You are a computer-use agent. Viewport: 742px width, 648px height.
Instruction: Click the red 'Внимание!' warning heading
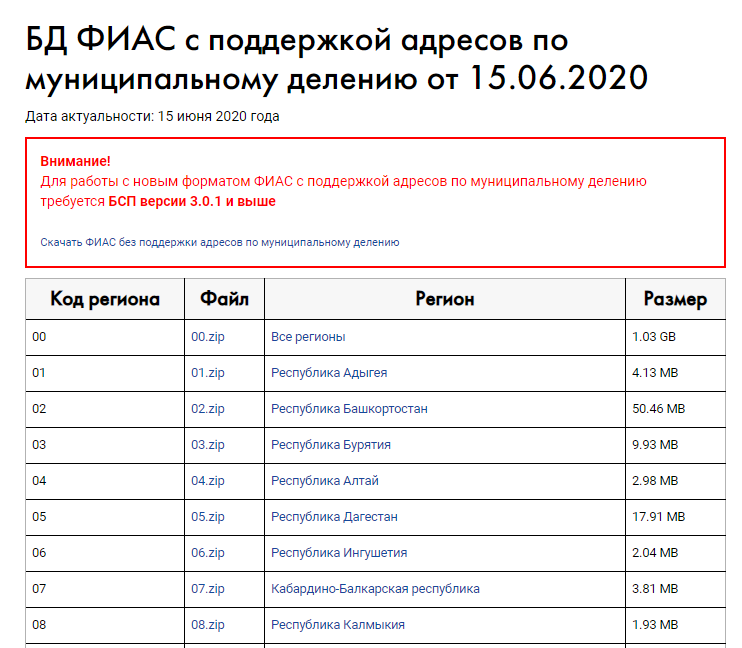pos(75,161)
